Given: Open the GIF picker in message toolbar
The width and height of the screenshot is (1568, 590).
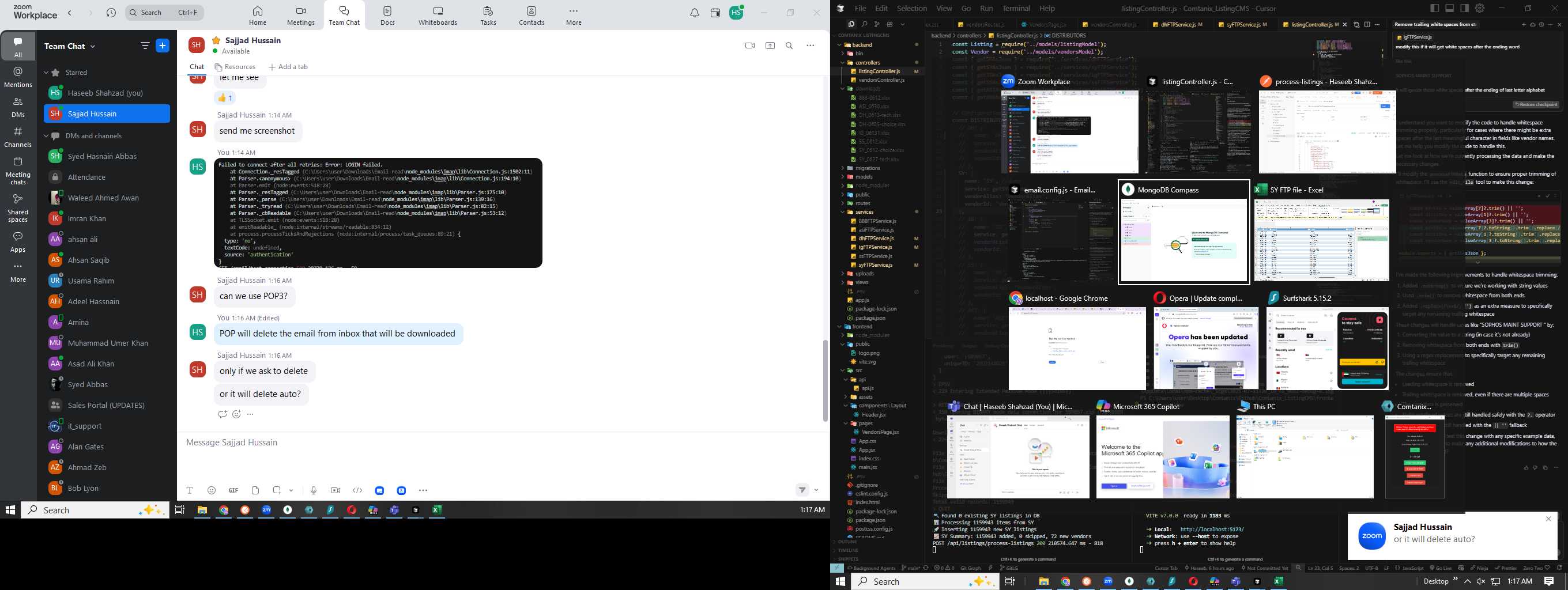Looking at the screenshot, I should [233, 490].
